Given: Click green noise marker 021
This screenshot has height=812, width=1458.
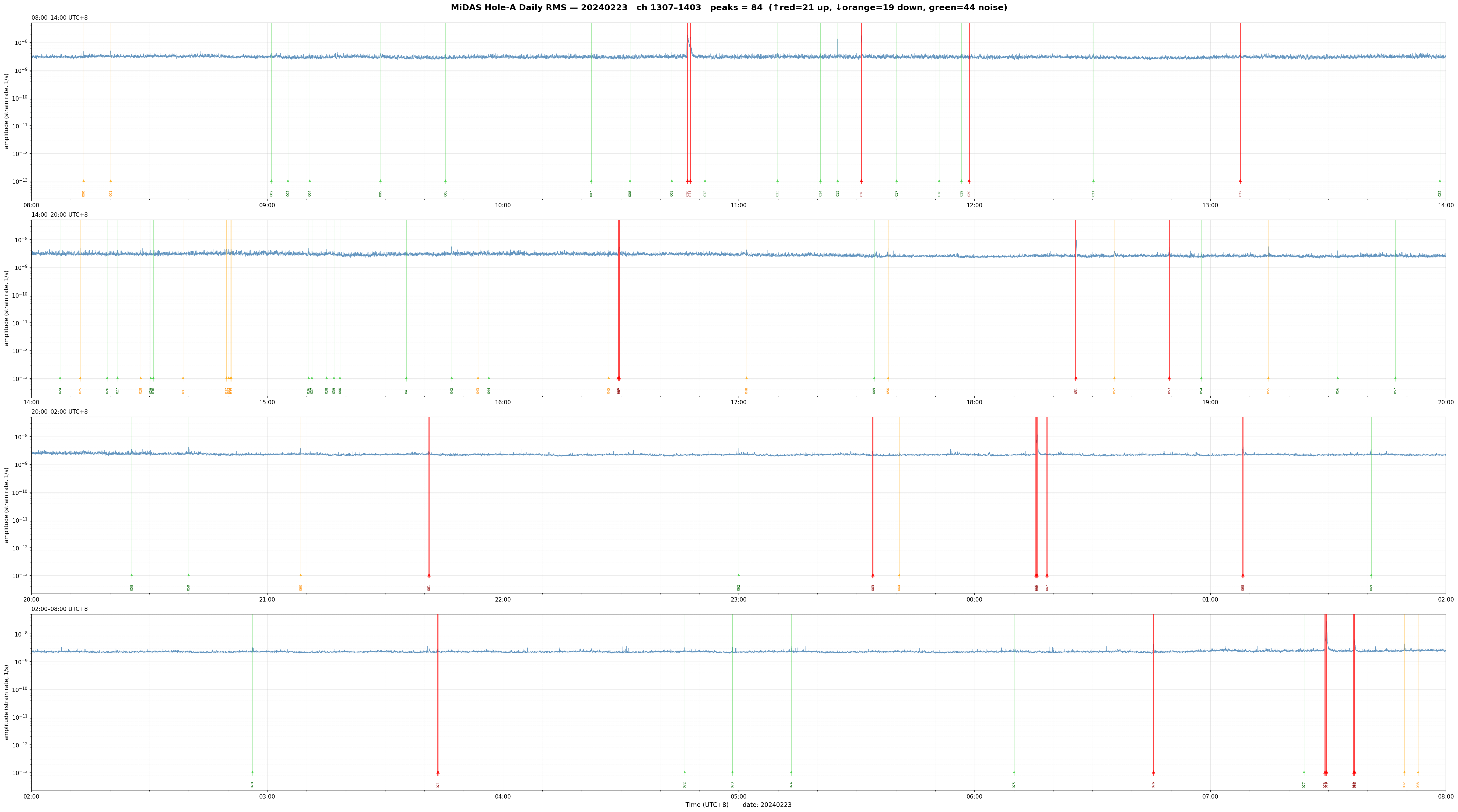Looking at the screenshot, I should [1094, 181].
